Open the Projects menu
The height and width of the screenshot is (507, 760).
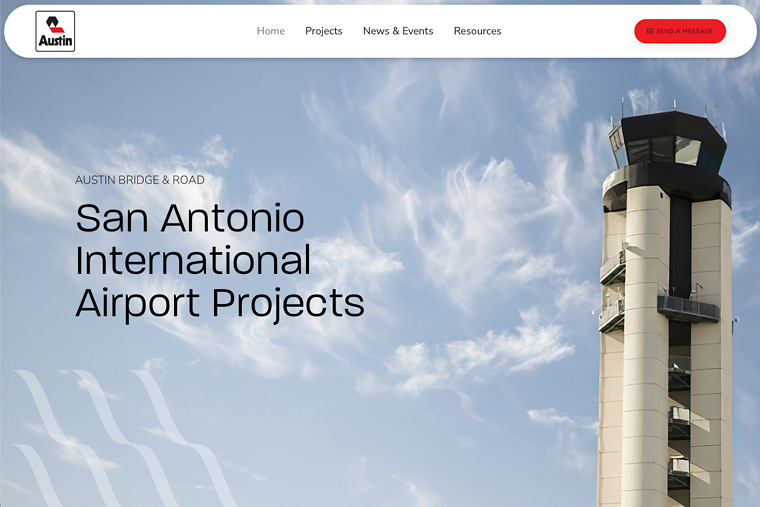tap(323, 31)
